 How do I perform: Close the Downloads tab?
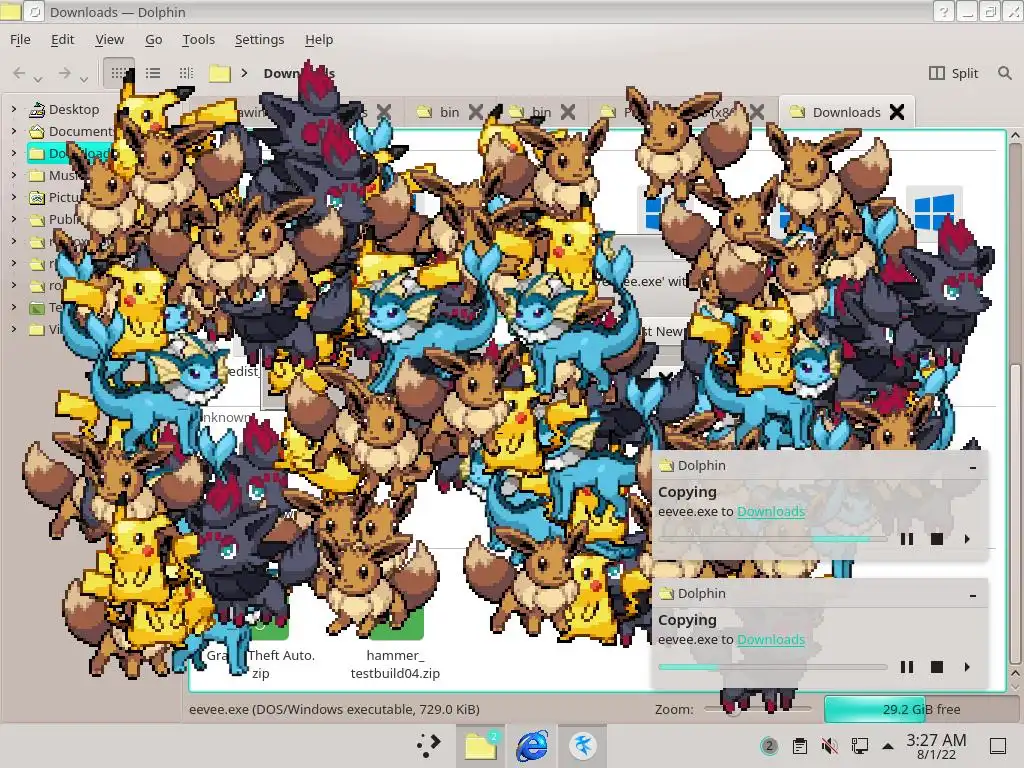(x=897, y=112)
